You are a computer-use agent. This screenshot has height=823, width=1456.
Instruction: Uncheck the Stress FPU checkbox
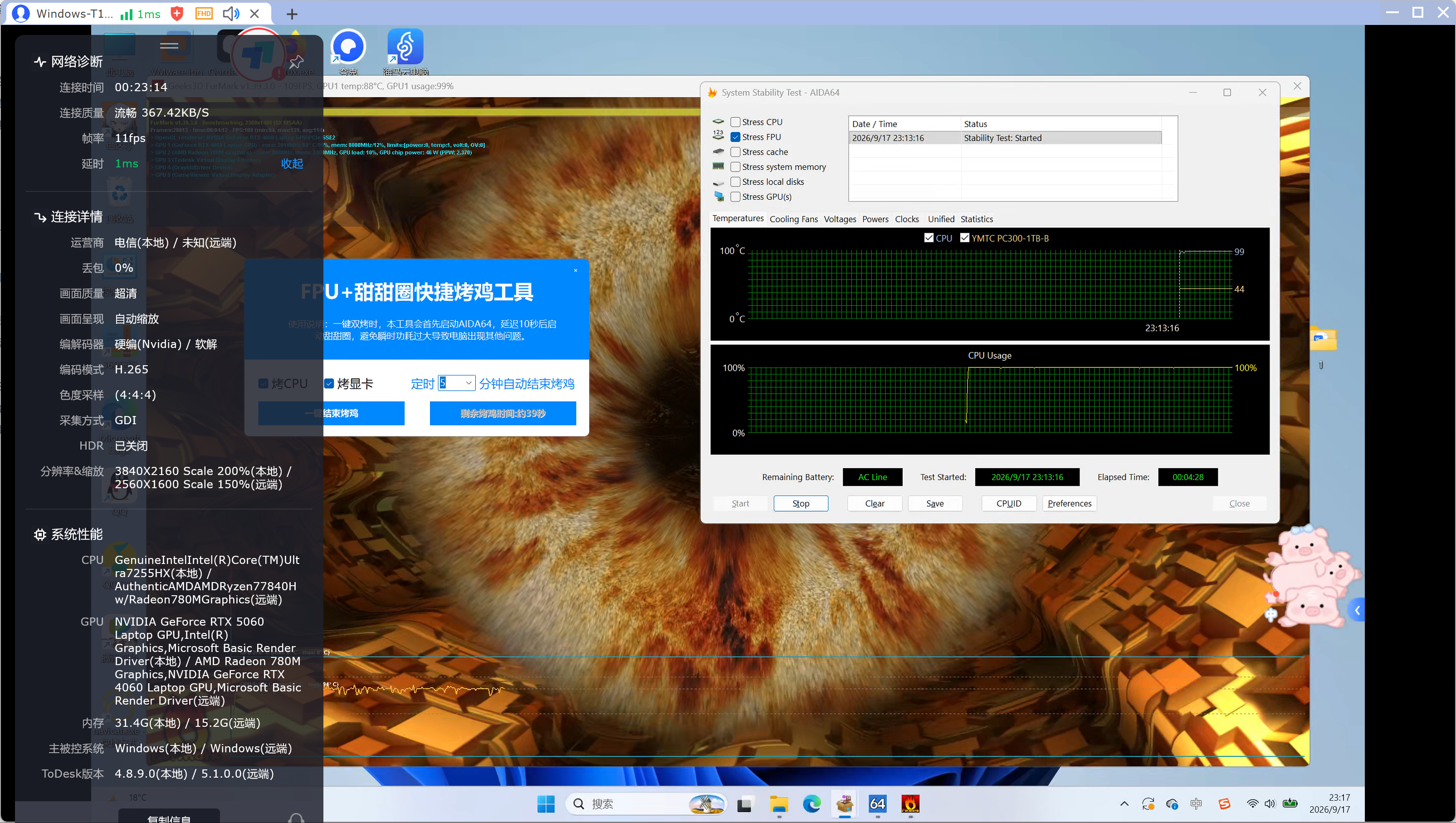click(735, 137)
